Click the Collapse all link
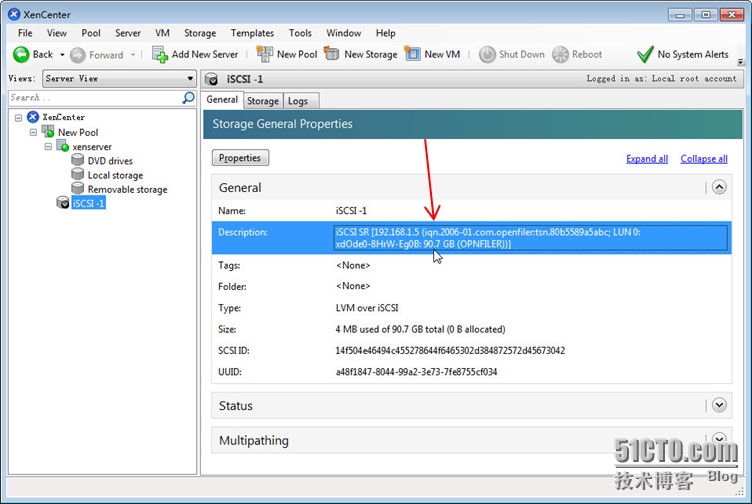 tap(704, 159)
